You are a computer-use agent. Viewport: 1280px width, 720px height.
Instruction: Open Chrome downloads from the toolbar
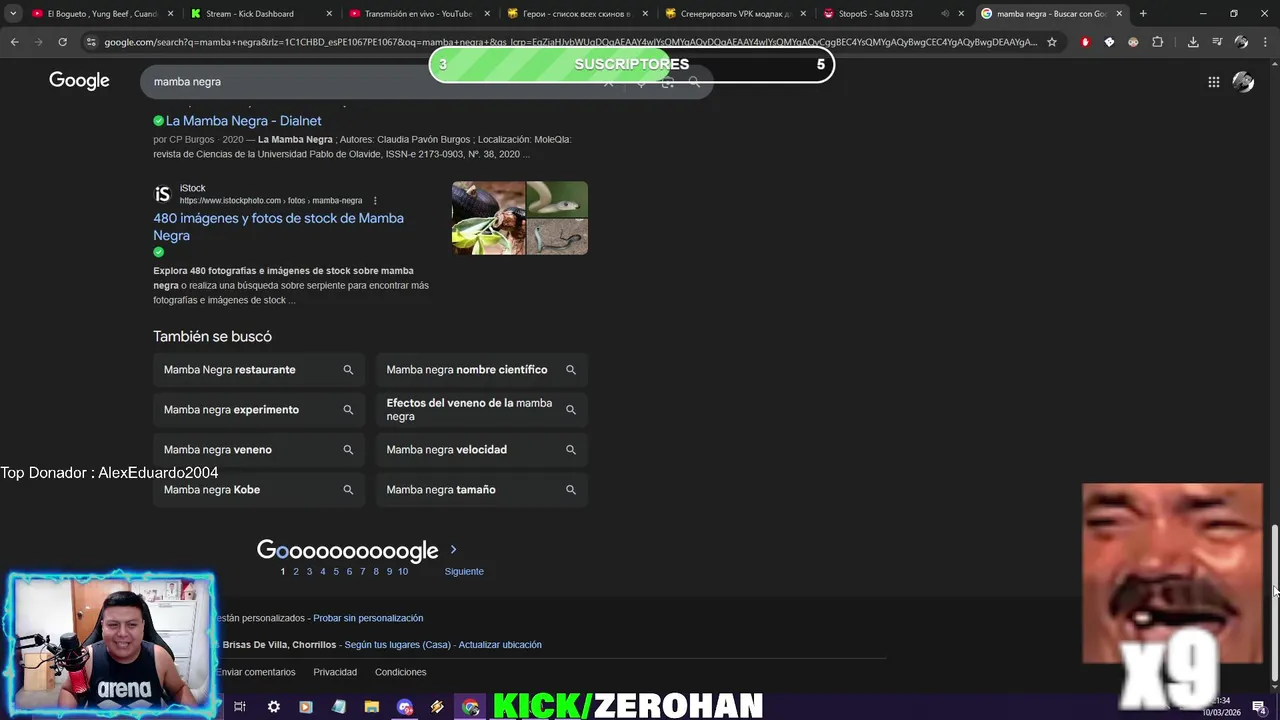pos(1193,42)
